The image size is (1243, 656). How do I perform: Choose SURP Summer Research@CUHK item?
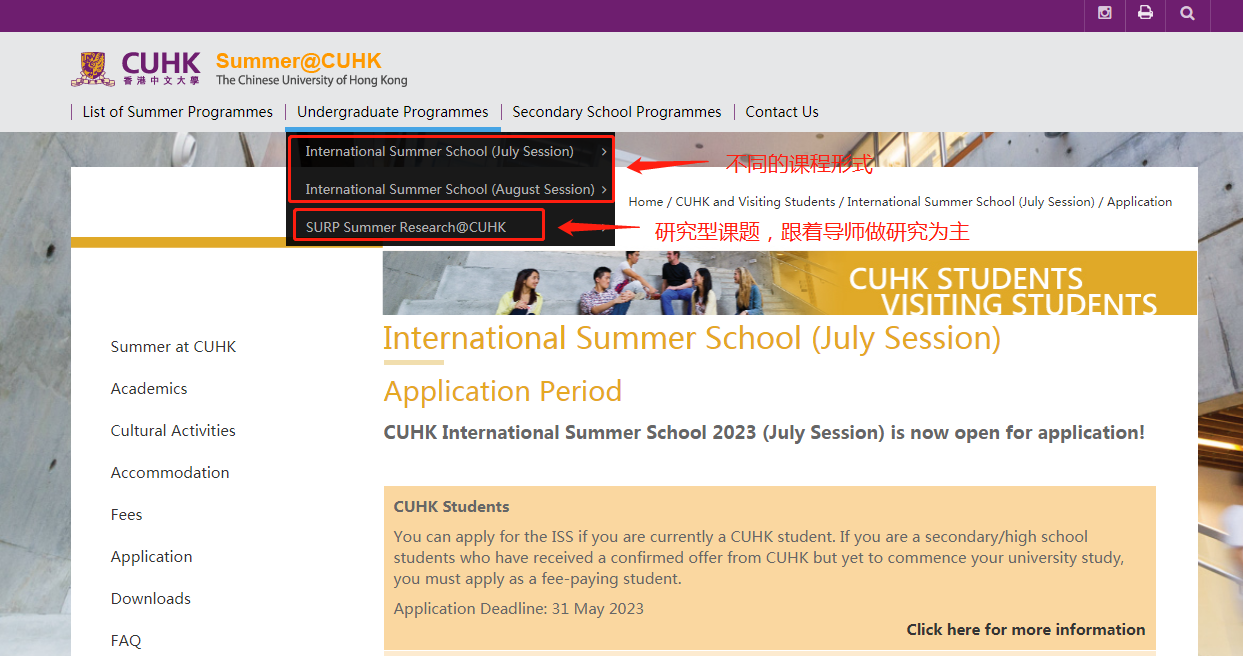point(406,227)
